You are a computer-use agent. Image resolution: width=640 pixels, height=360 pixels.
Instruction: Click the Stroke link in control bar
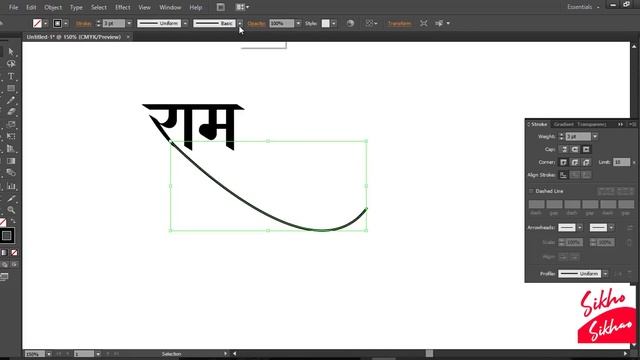click(x=84, y=24)
